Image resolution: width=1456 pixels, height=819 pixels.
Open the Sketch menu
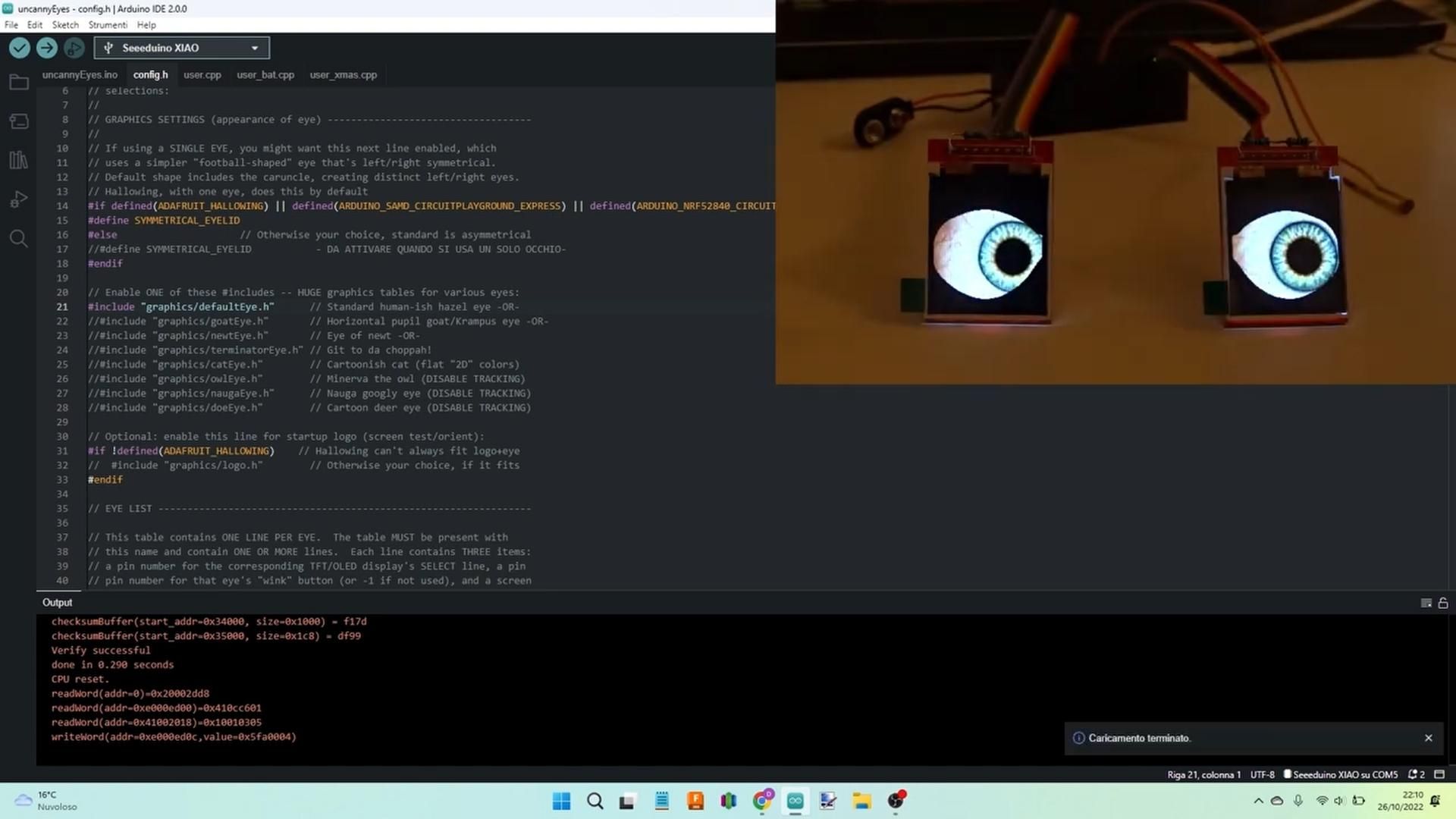coord(65,25)
